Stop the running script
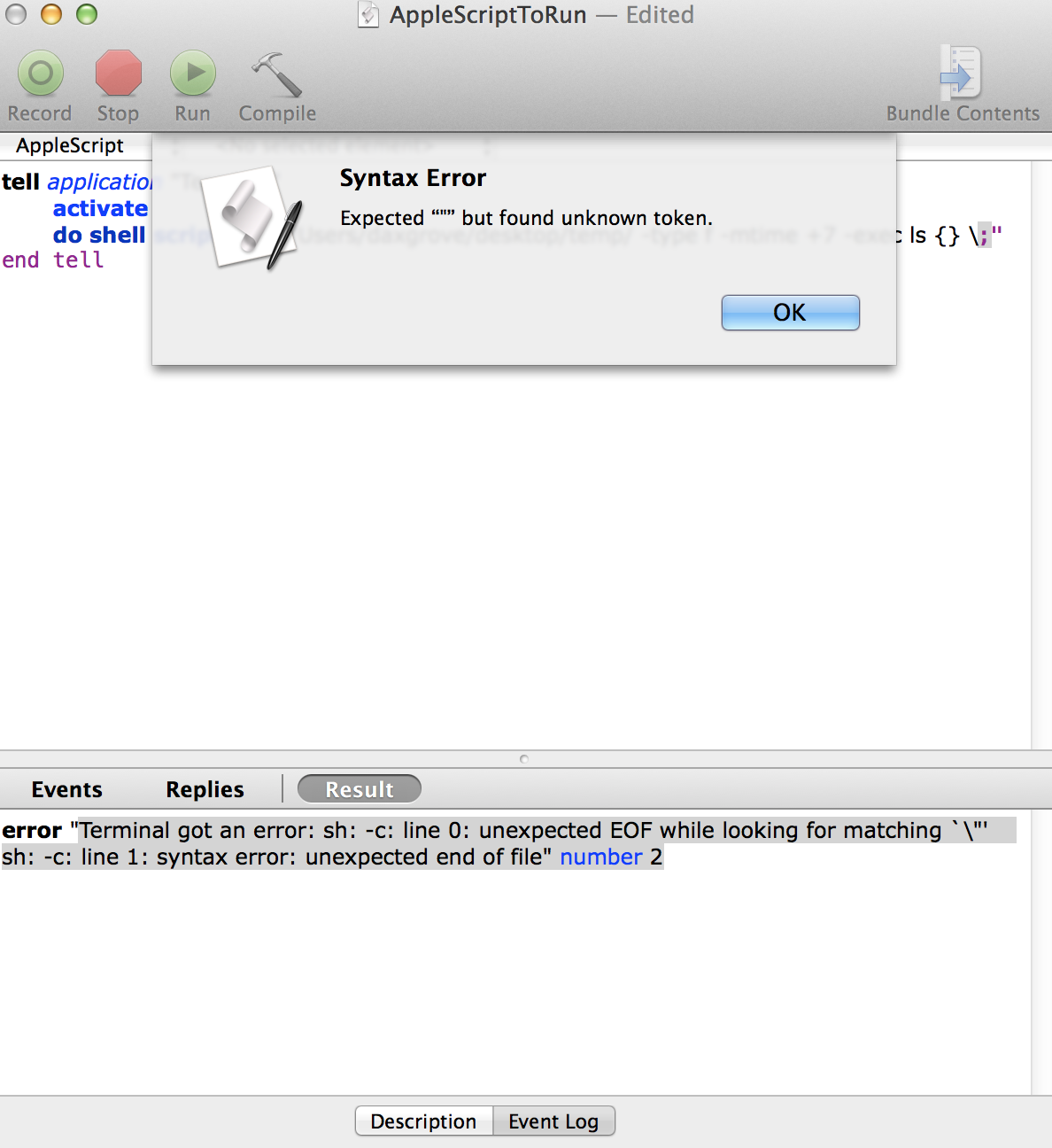 118,74
